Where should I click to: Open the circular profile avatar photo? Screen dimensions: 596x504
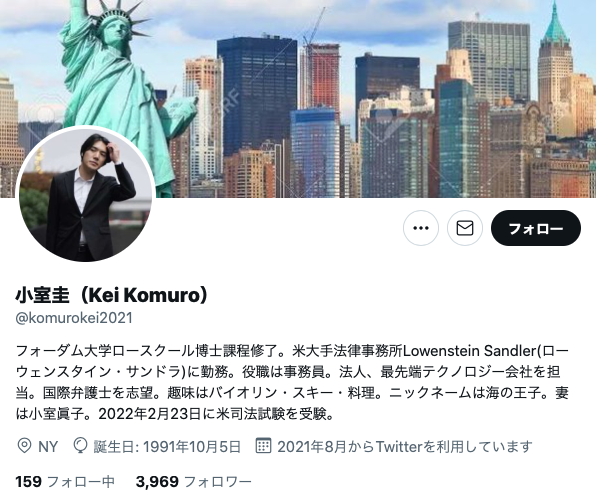pyautogui.click(x=86, y=193)
